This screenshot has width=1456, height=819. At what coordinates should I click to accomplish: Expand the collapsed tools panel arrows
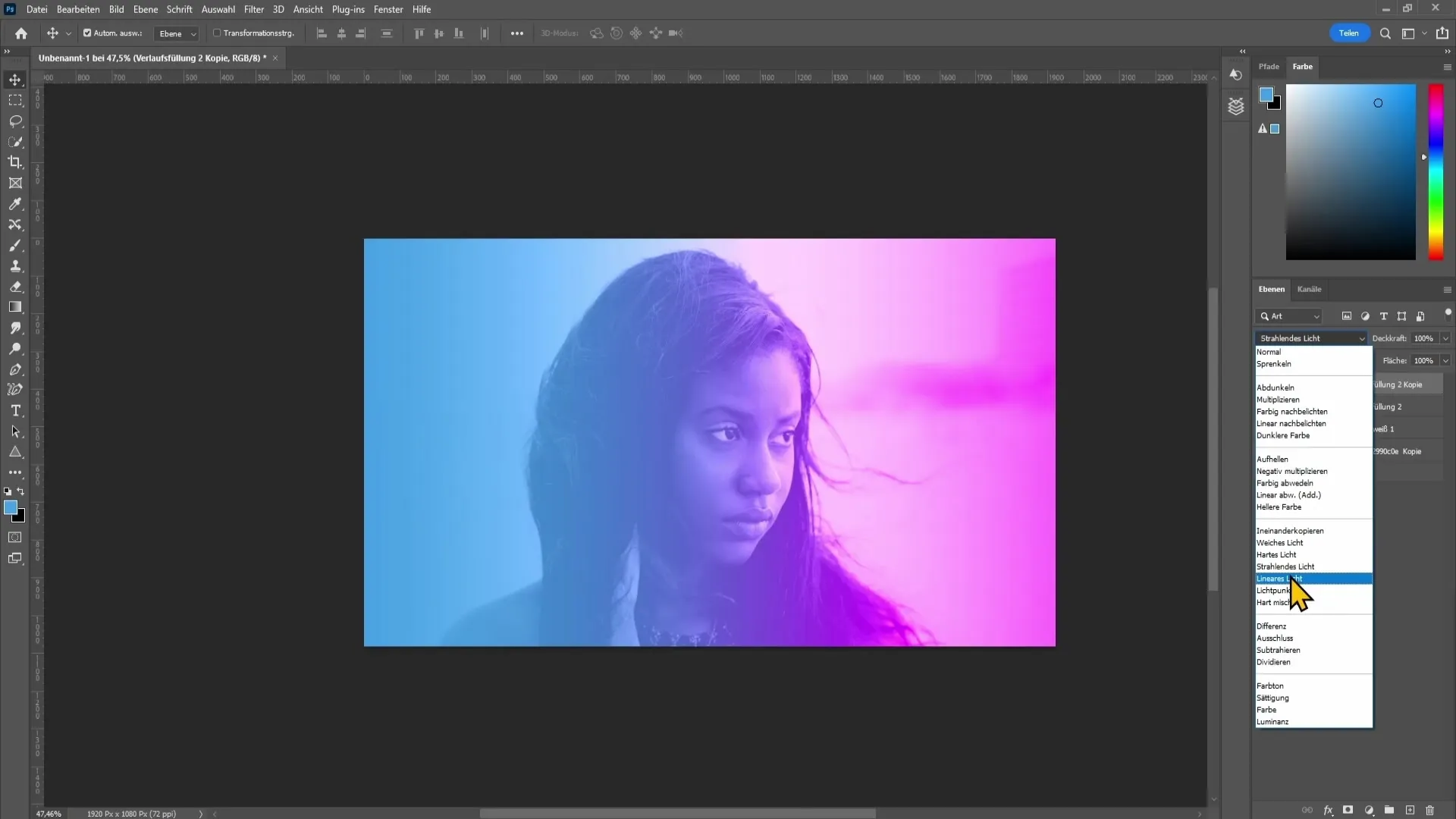[x=7, y=52]
